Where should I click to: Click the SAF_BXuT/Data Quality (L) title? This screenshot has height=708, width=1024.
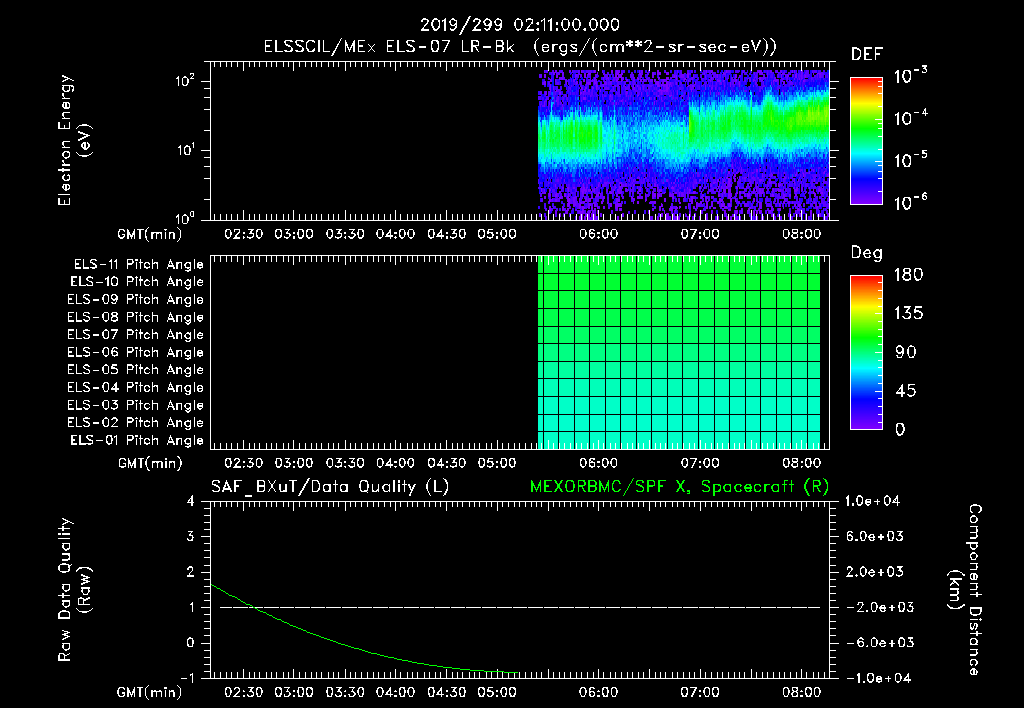coord(330,487)
